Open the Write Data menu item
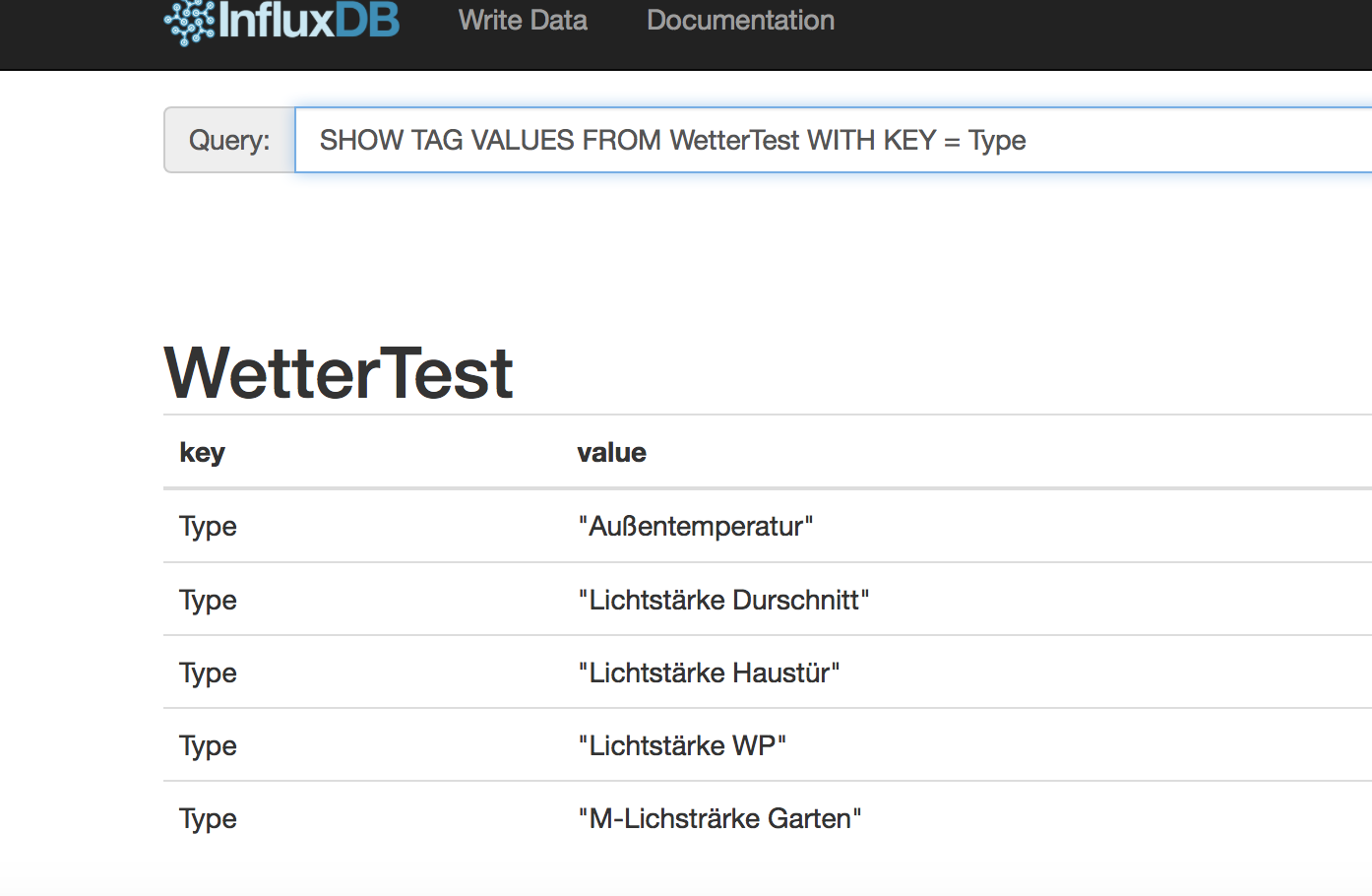 coord(523,21)
